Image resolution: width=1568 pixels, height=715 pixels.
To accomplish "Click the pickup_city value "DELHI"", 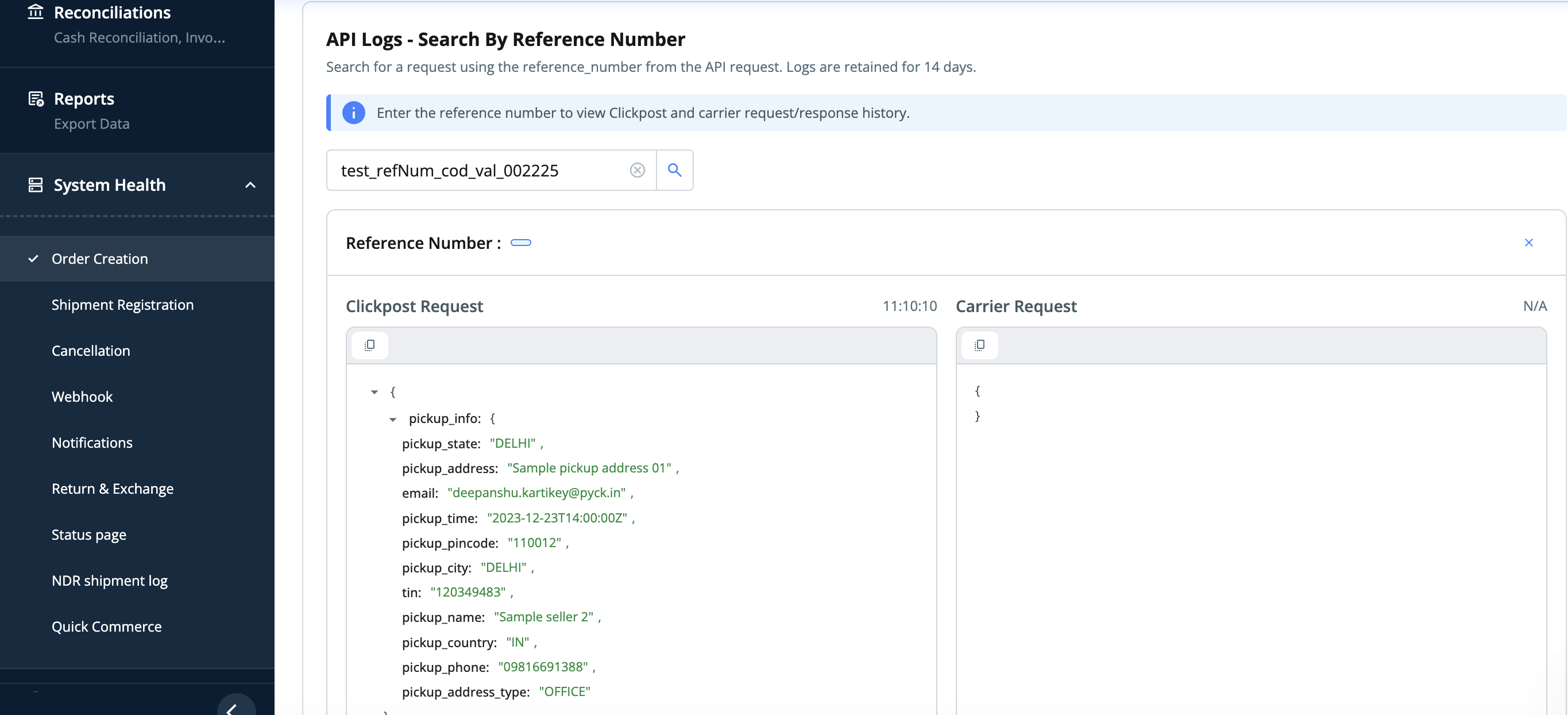I will [503, 568].
